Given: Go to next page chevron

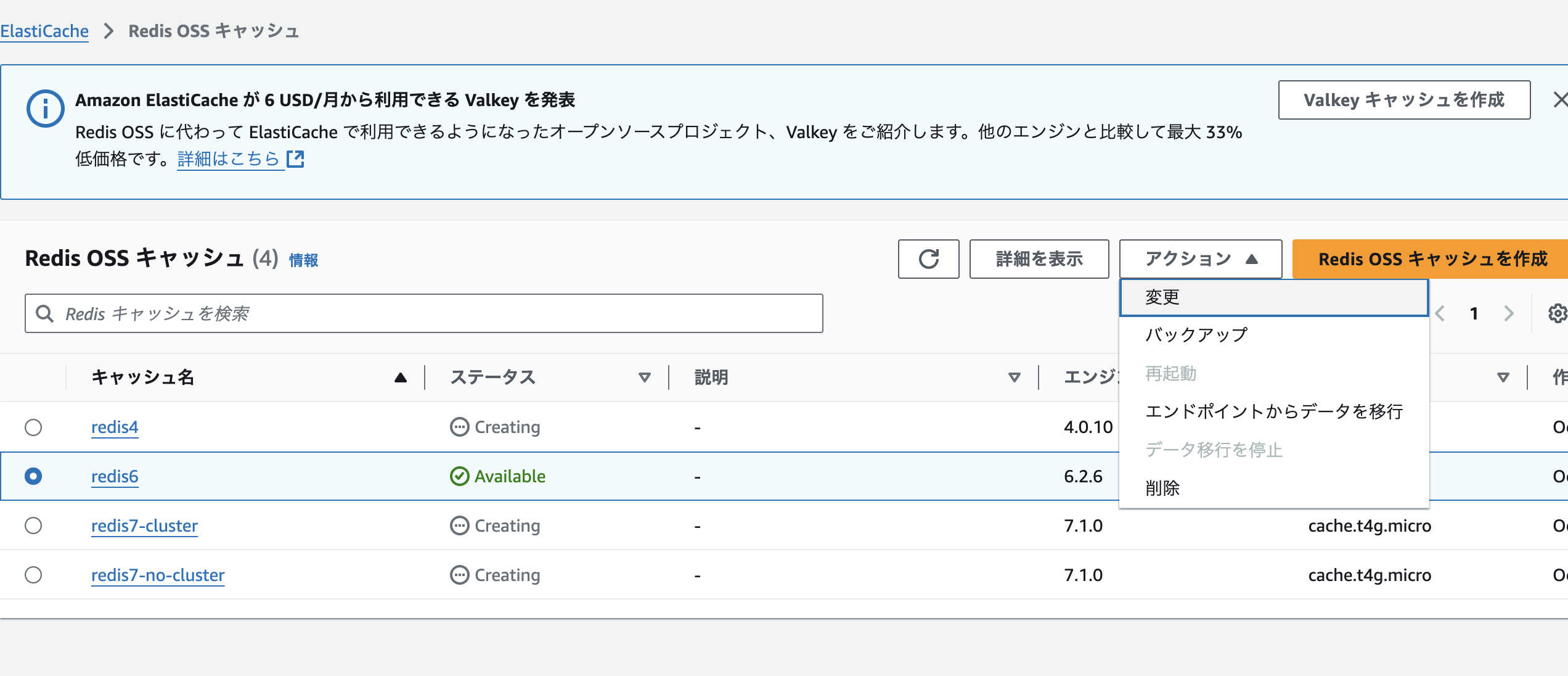Looking at the screenshot, I should pos(1508,314).
